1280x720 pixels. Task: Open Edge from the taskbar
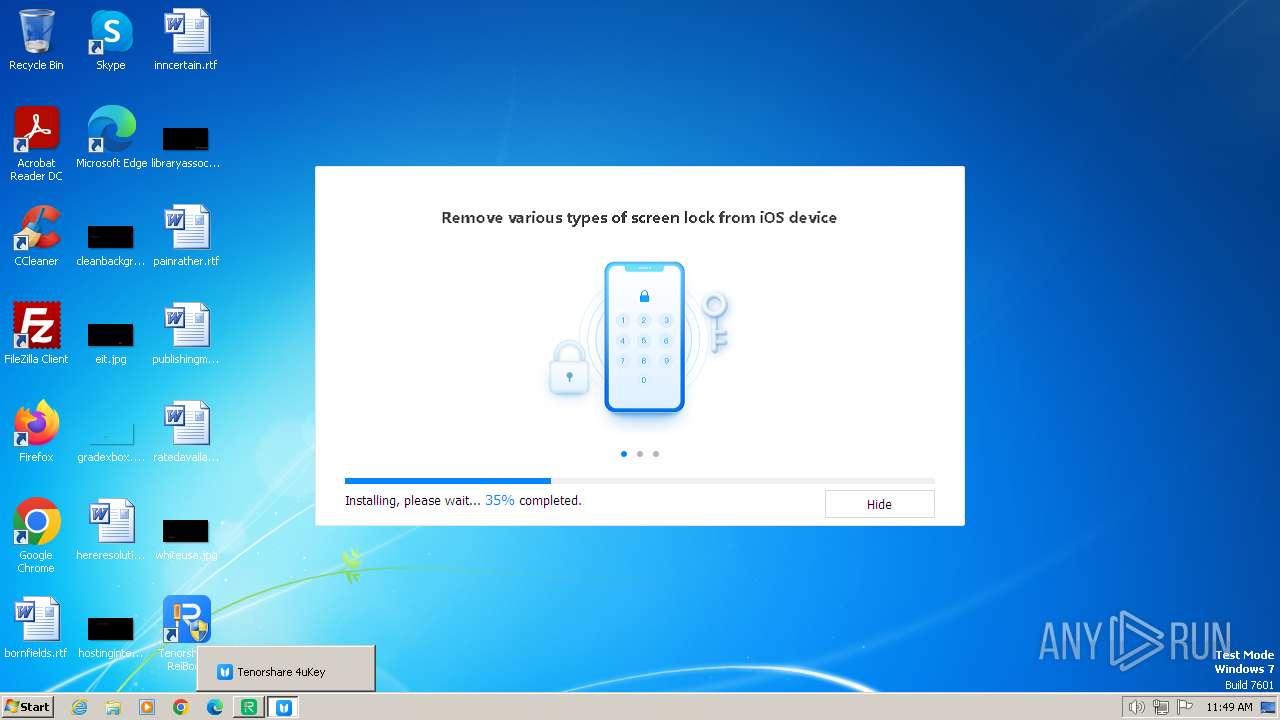click(x=215, y=707)
